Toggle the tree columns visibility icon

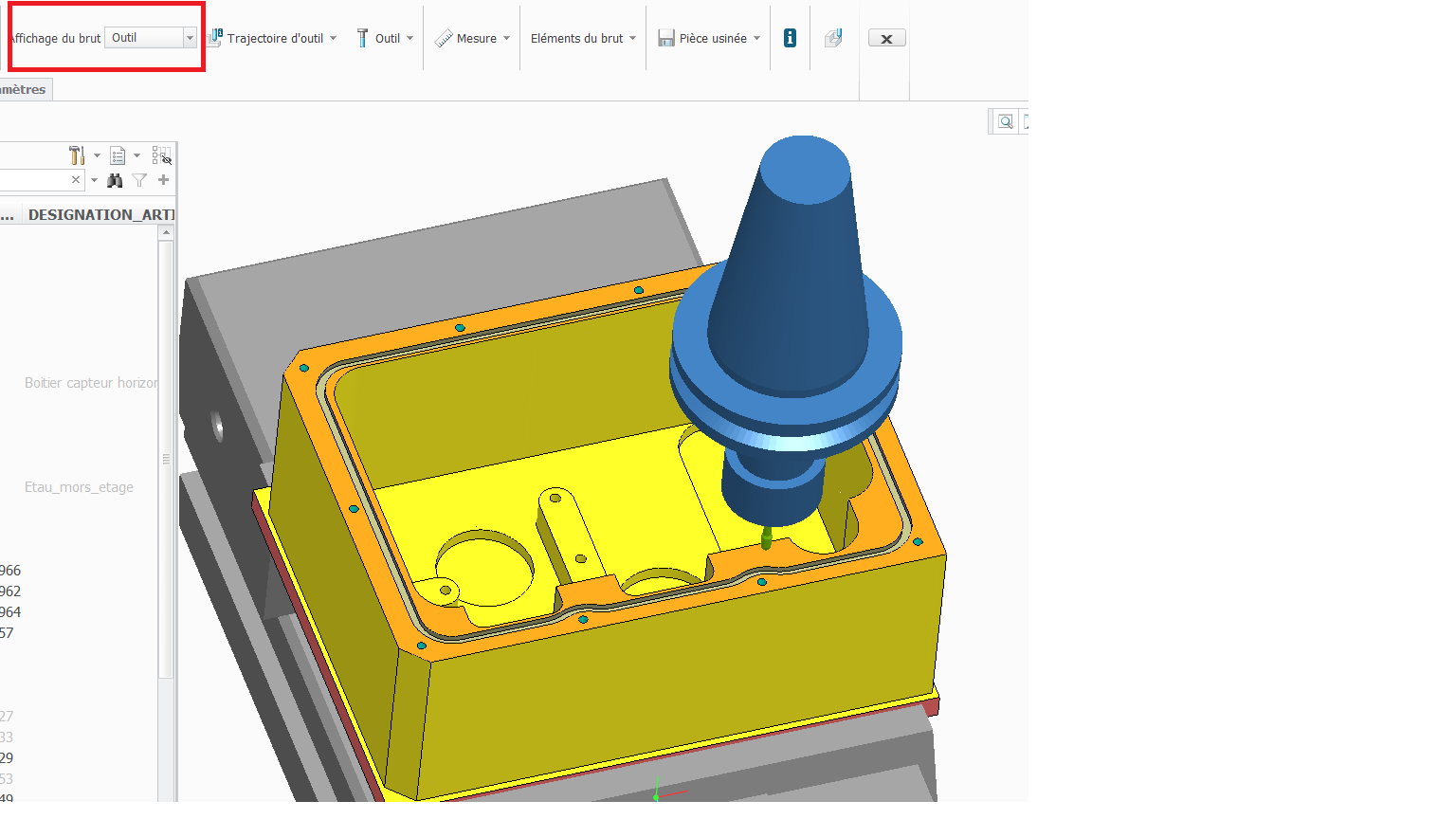coord(161,155)
